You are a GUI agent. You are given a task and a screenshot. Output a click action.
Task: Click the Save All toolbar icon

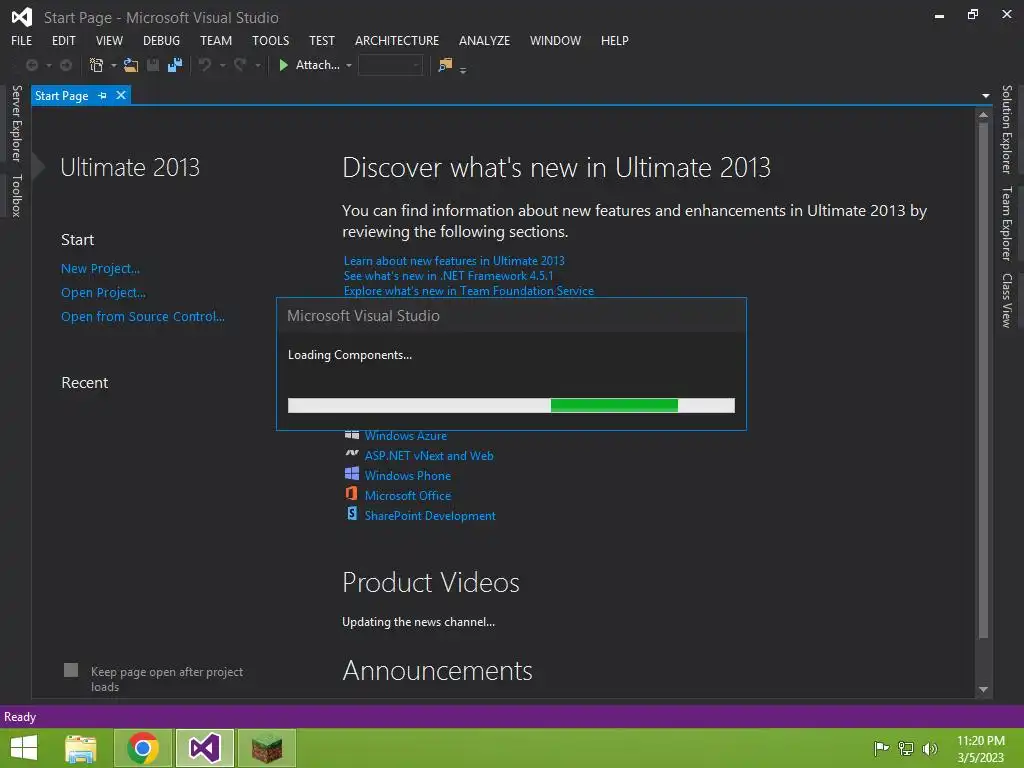click(x=174, y=65)
